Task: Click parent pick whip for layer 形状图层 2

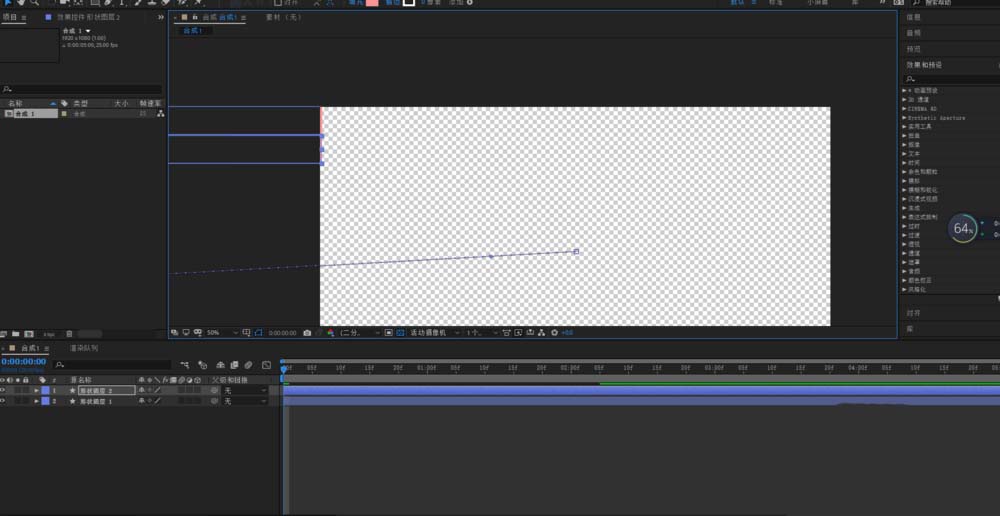Action: click(x=214, y=390)
